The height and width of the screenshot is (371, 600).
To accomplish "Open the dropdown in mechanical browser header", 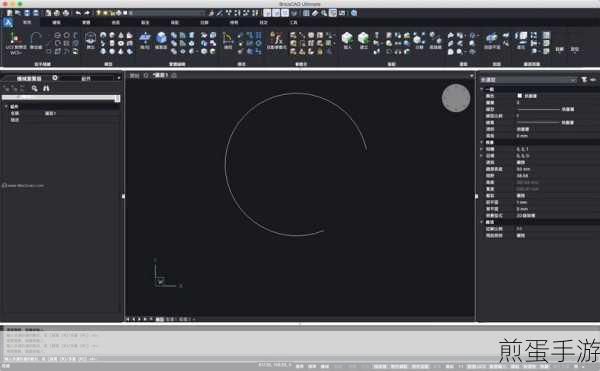I will click(x=92, y=78).
